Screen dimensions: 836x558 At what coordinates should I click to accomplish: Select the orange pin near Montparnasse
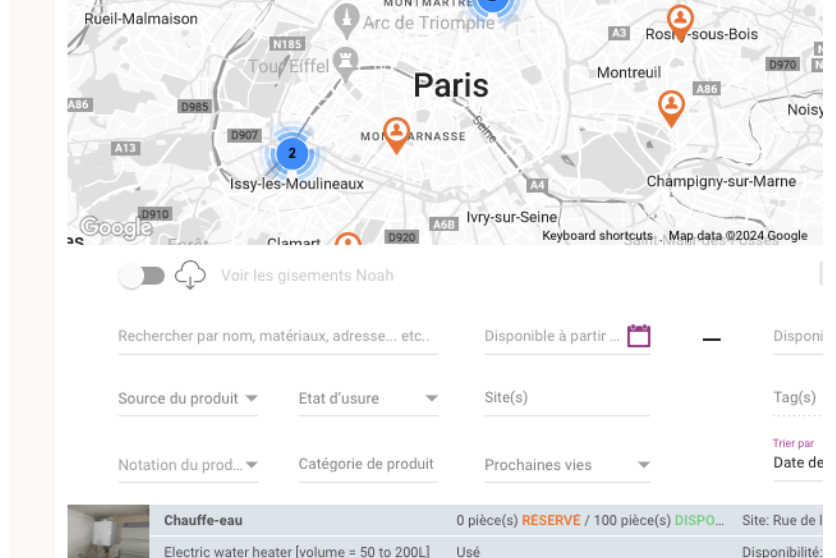click(396, 135)
